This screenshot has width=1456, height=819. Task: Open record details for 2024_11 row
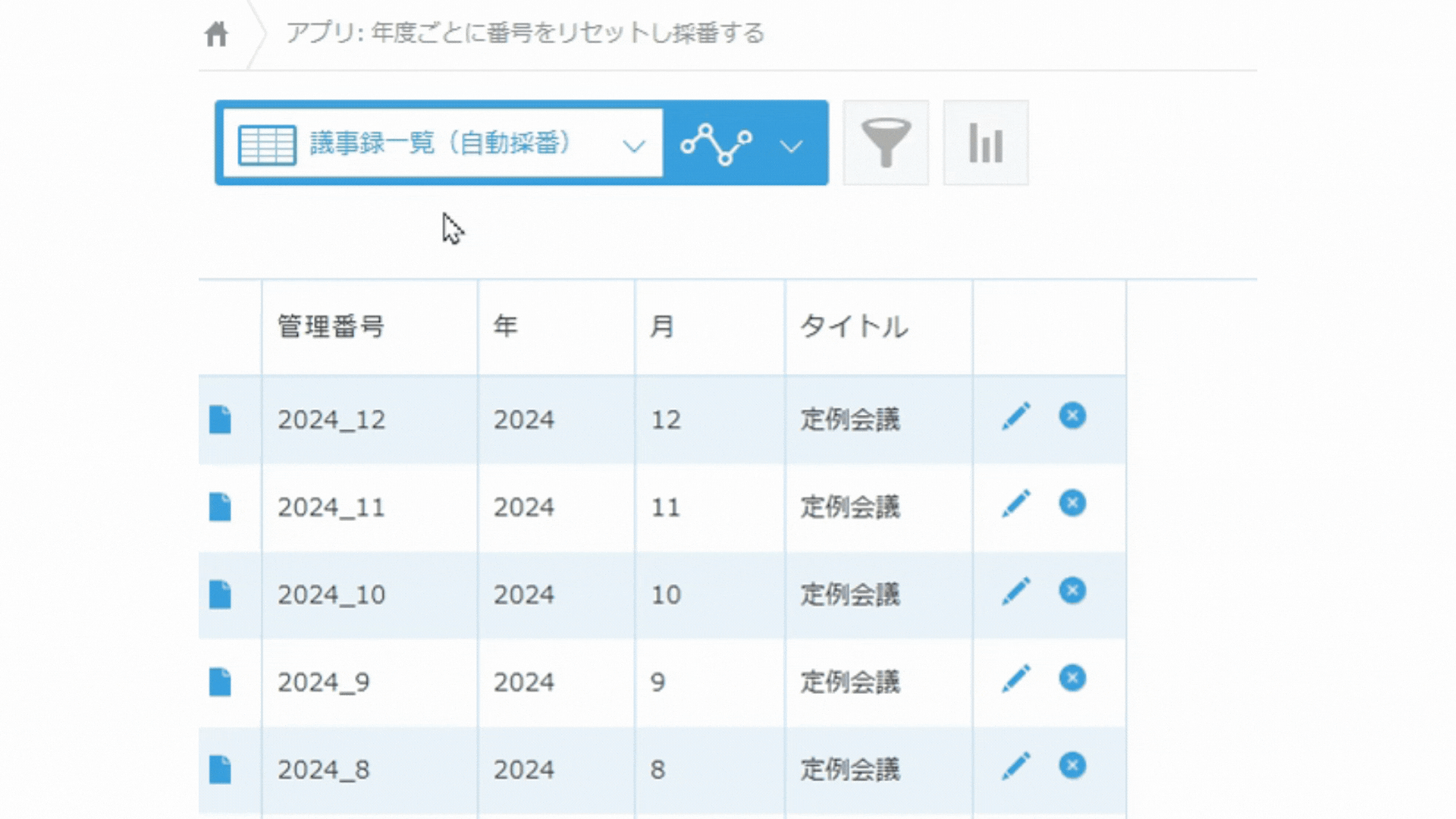(220, 507)
